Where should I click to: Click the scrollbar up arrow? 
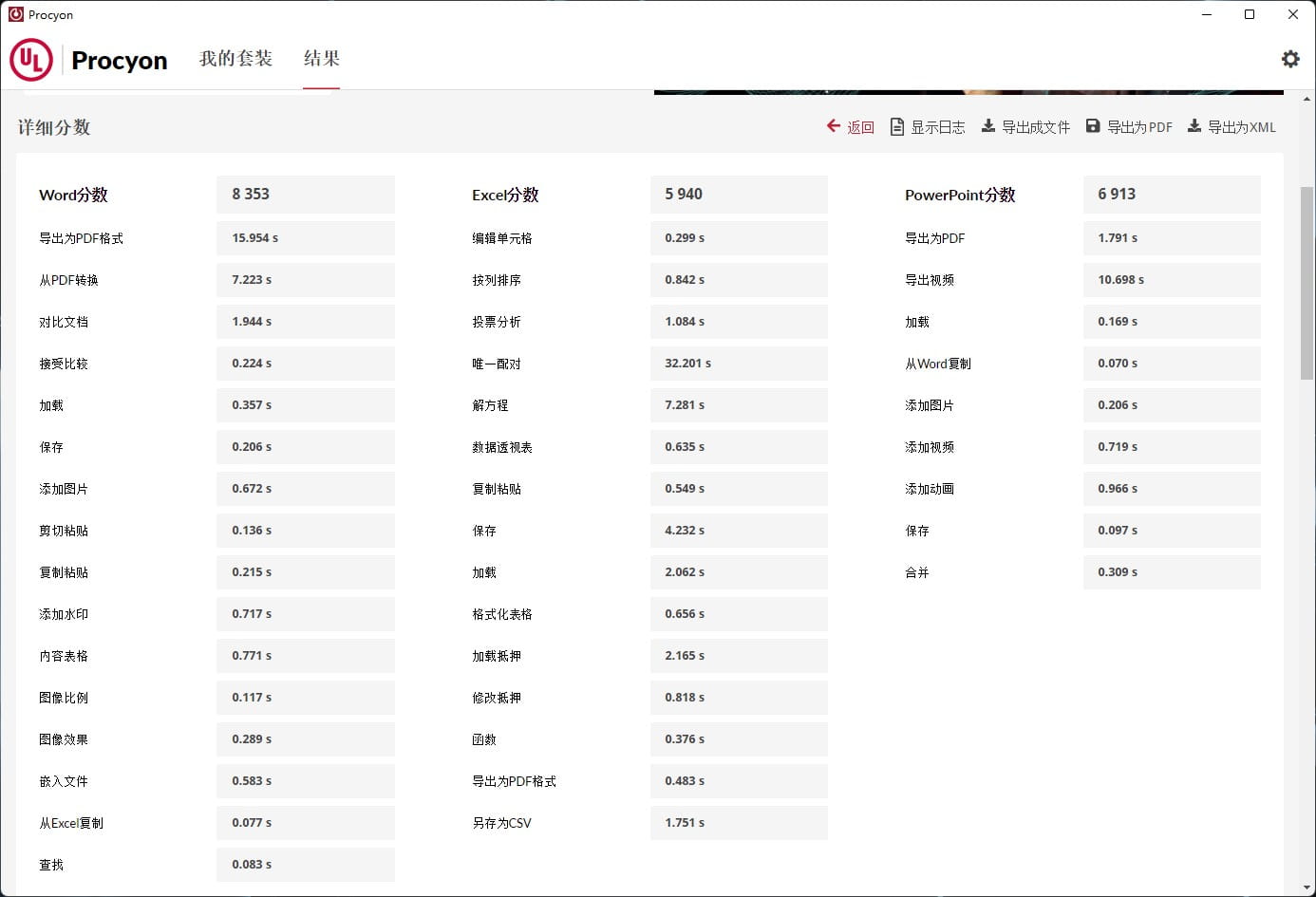coord(1307,98)
